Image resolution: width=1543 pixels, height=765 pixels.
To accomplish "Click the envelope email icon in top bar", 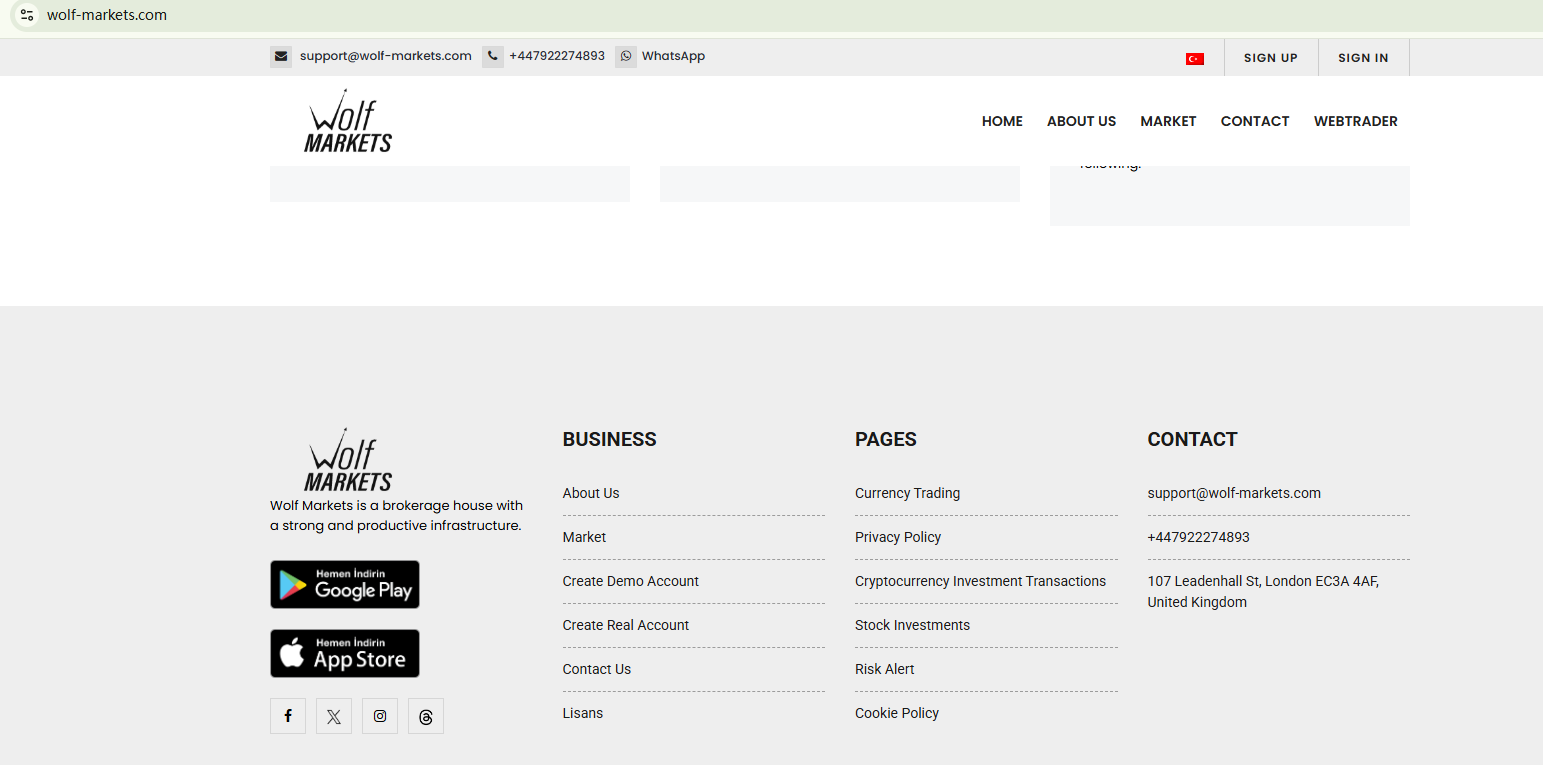I will (281, 57).
